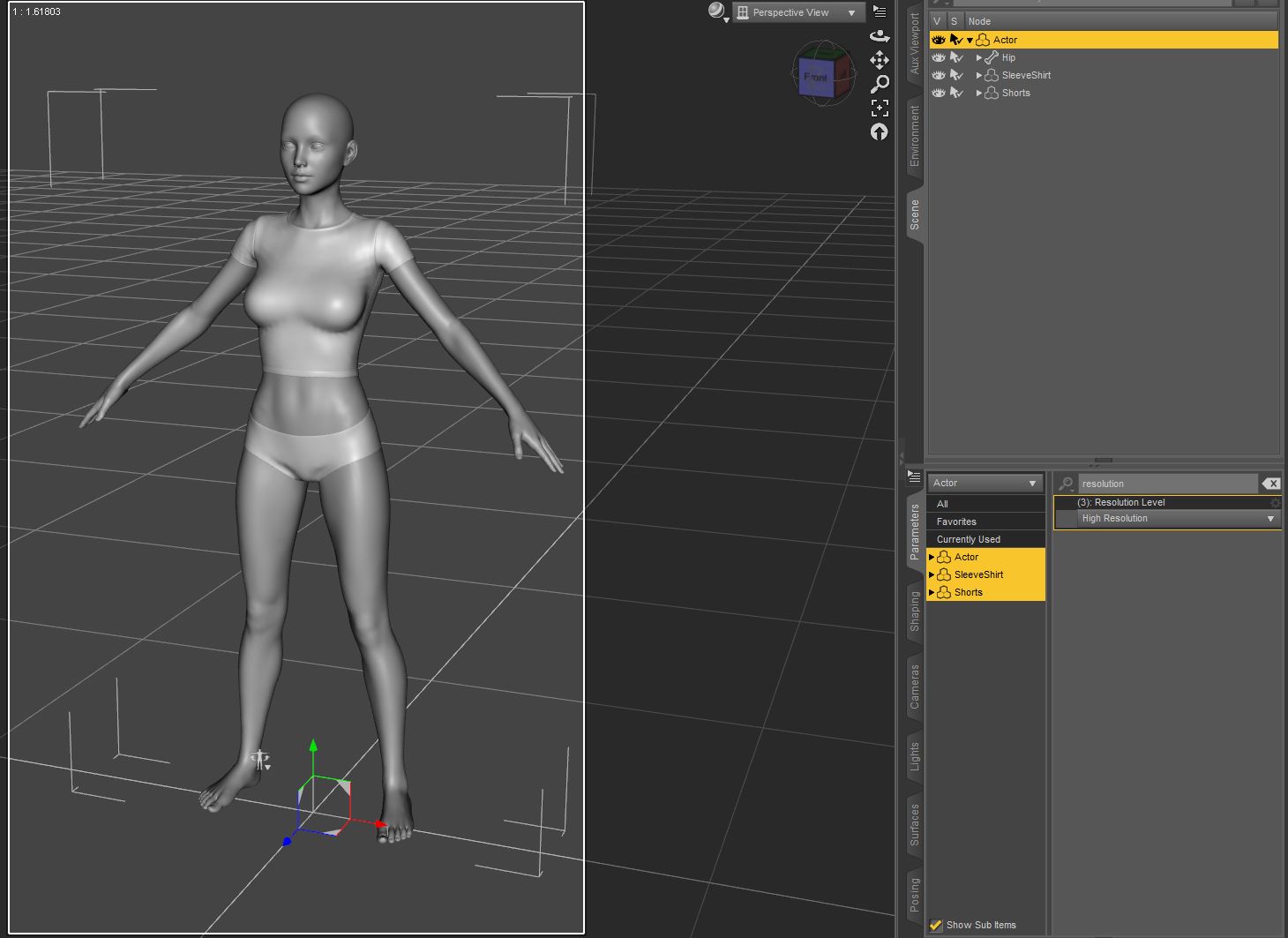Click SleeveShirt figure icon in Scene tree
Viewport: 1288px width, 938px height.
click(x=992, y=75)
